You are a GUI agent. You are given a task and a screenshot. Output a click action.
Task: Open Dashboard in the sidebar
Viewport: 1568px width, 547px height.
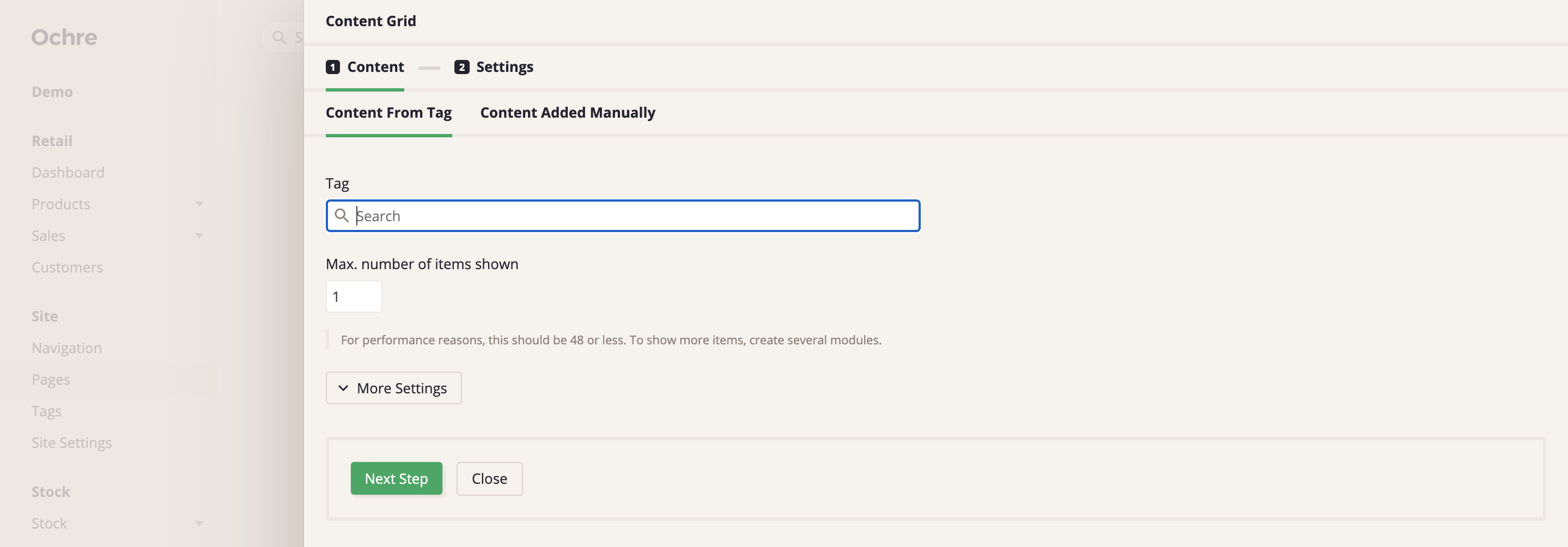pos(68,173)
